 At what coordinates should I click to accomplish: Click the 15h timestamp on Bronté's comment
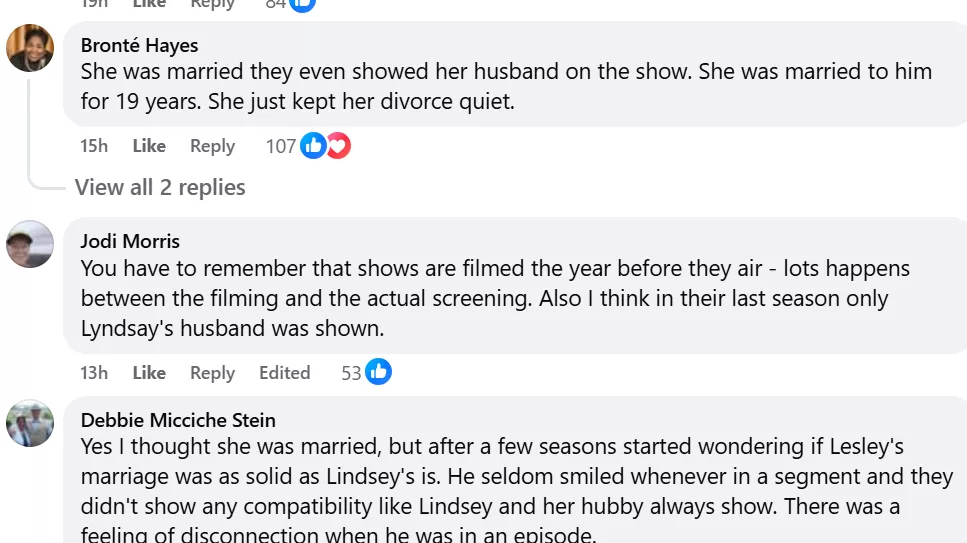[x=94, y=146]
